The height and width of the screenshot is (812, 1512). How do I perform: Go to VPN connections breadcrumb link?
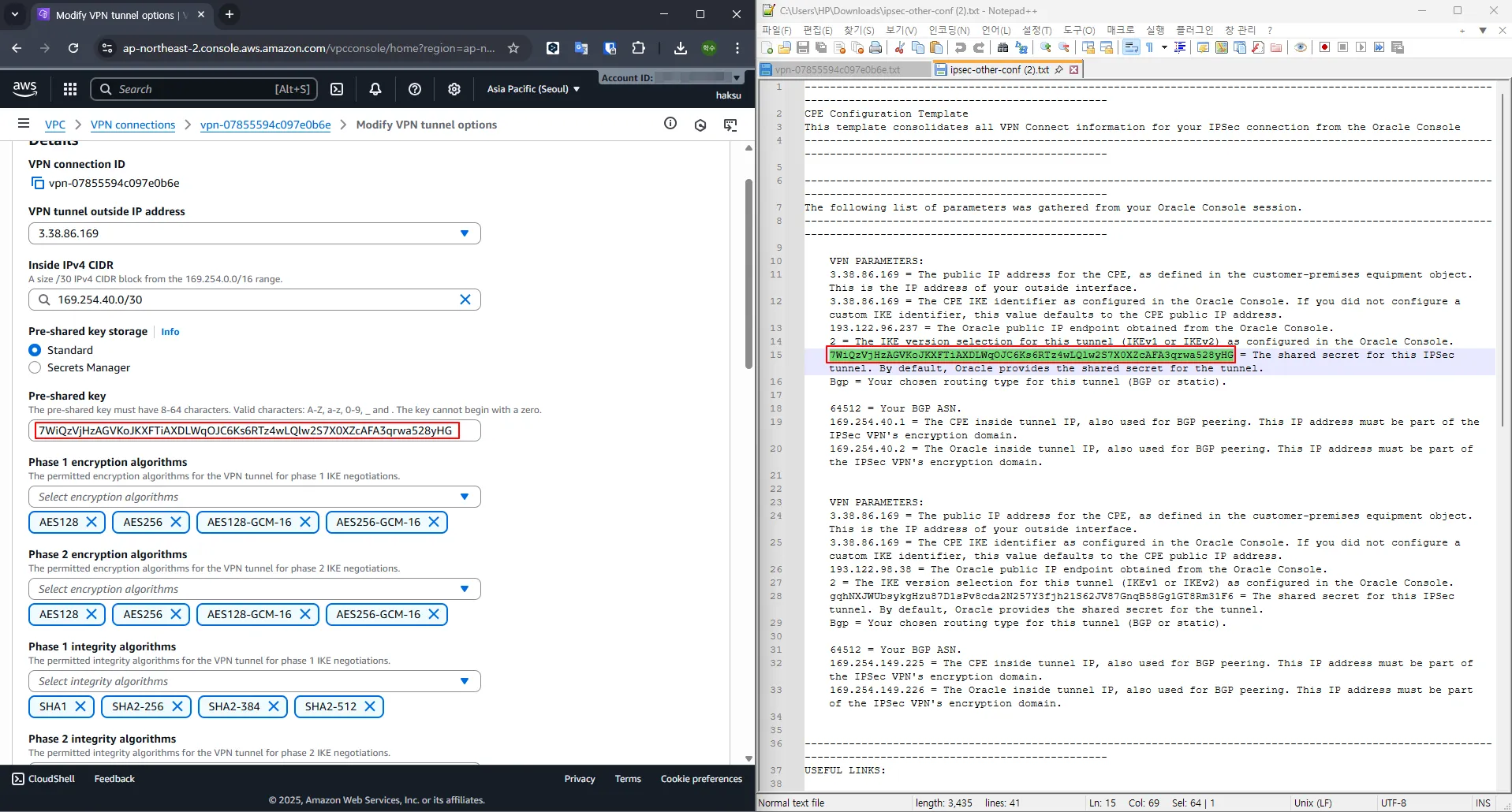[133, 125]
